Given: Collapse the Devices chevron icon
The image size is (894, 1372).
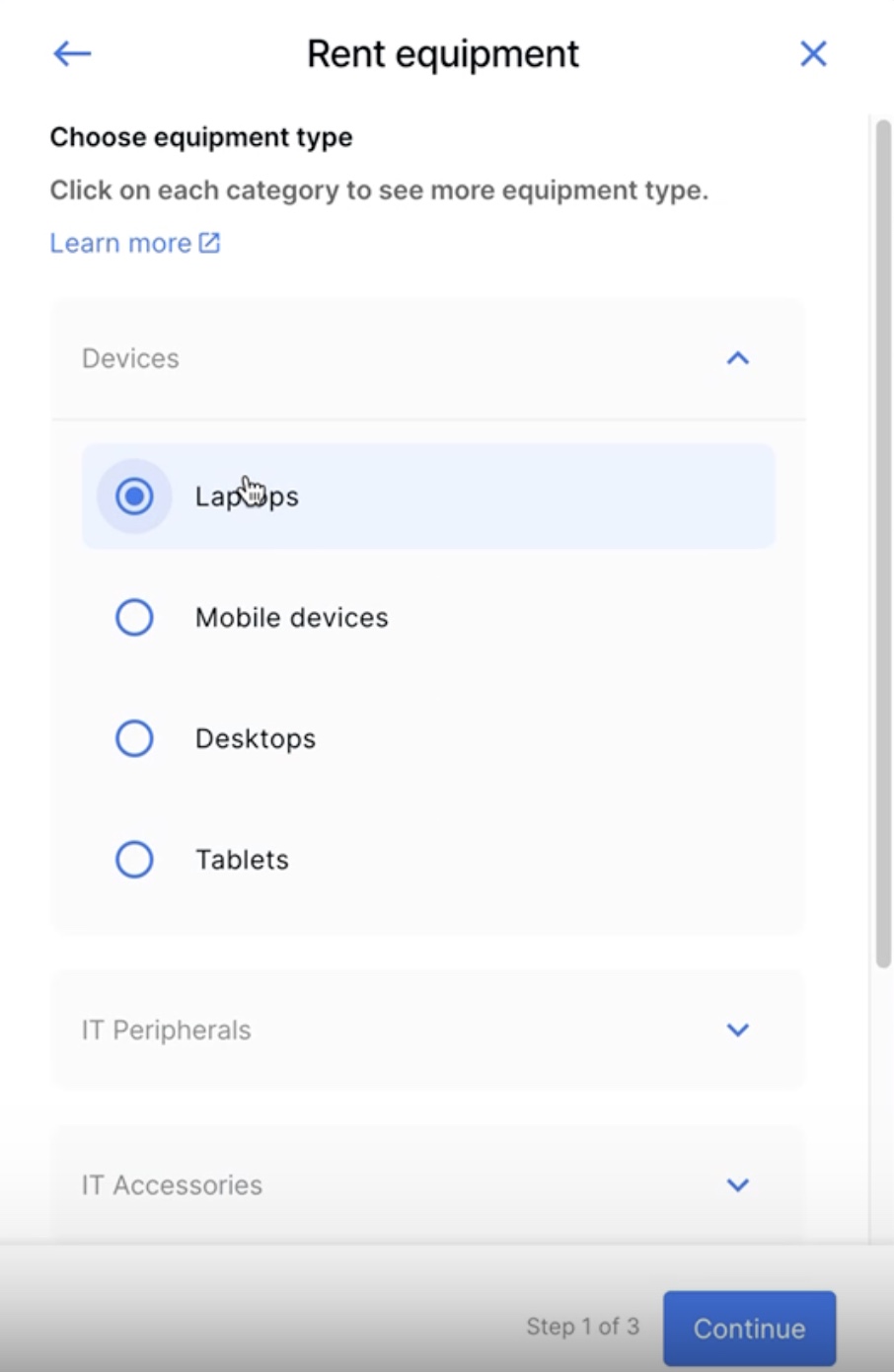Looking at the screenshot, I should pos(738,358).
